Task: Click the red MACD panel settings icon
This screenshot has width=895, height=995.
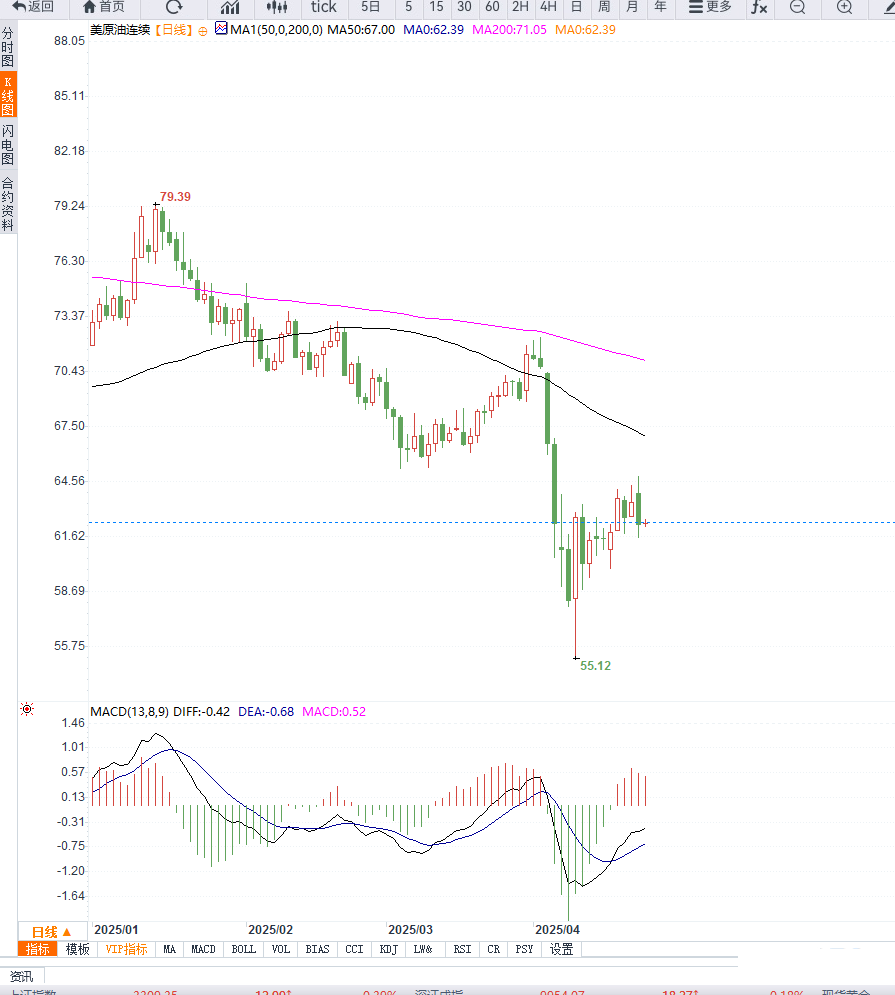Action: [x=27, y=709]
